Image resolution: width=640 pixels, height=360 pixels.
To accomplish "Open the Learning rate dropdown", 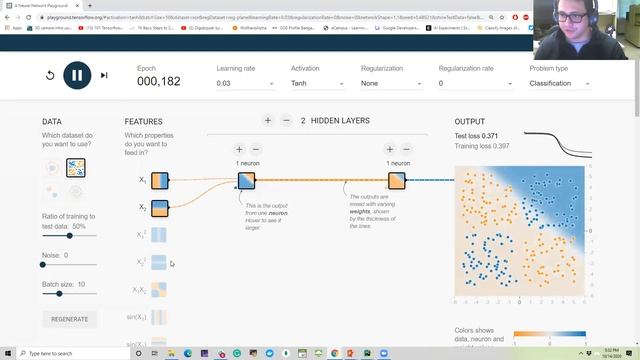I will [245, 83].
